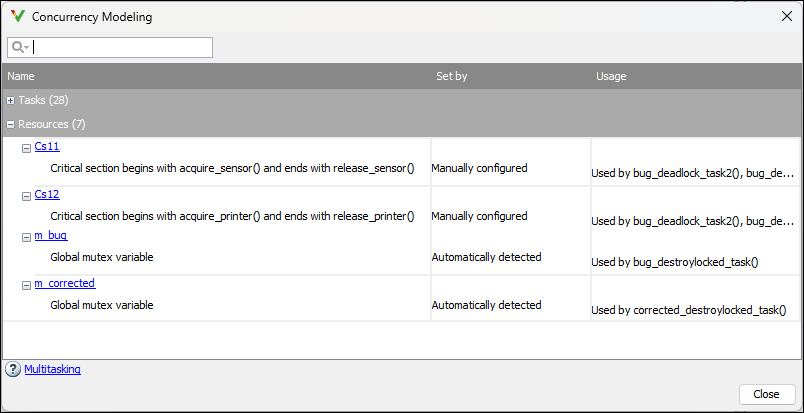Click the help question mark icon
The image size is (804, 413).
tap(13, 369)
